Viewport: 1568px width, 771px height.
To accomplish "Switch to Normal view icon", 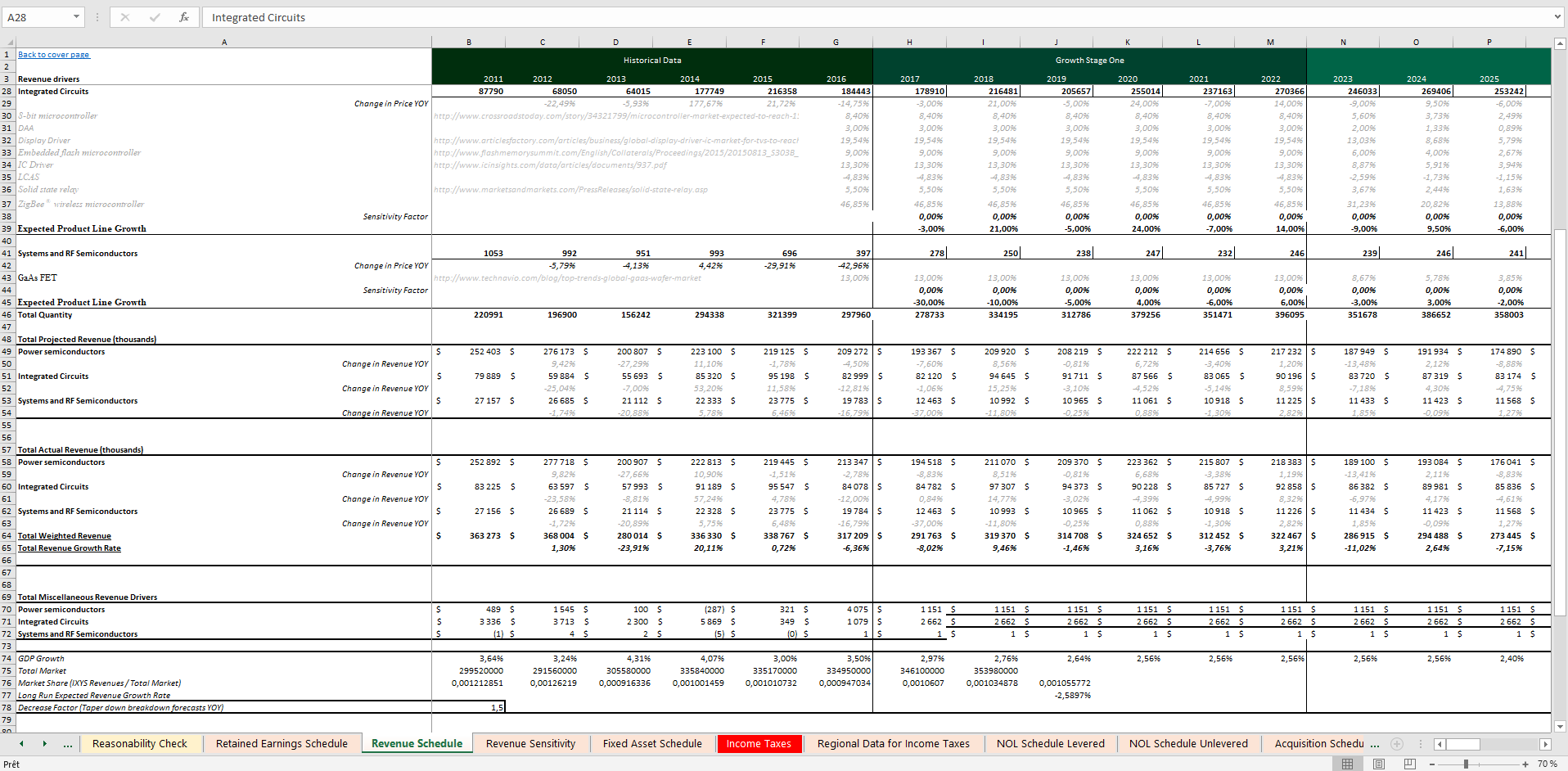I will [1347, 764].
